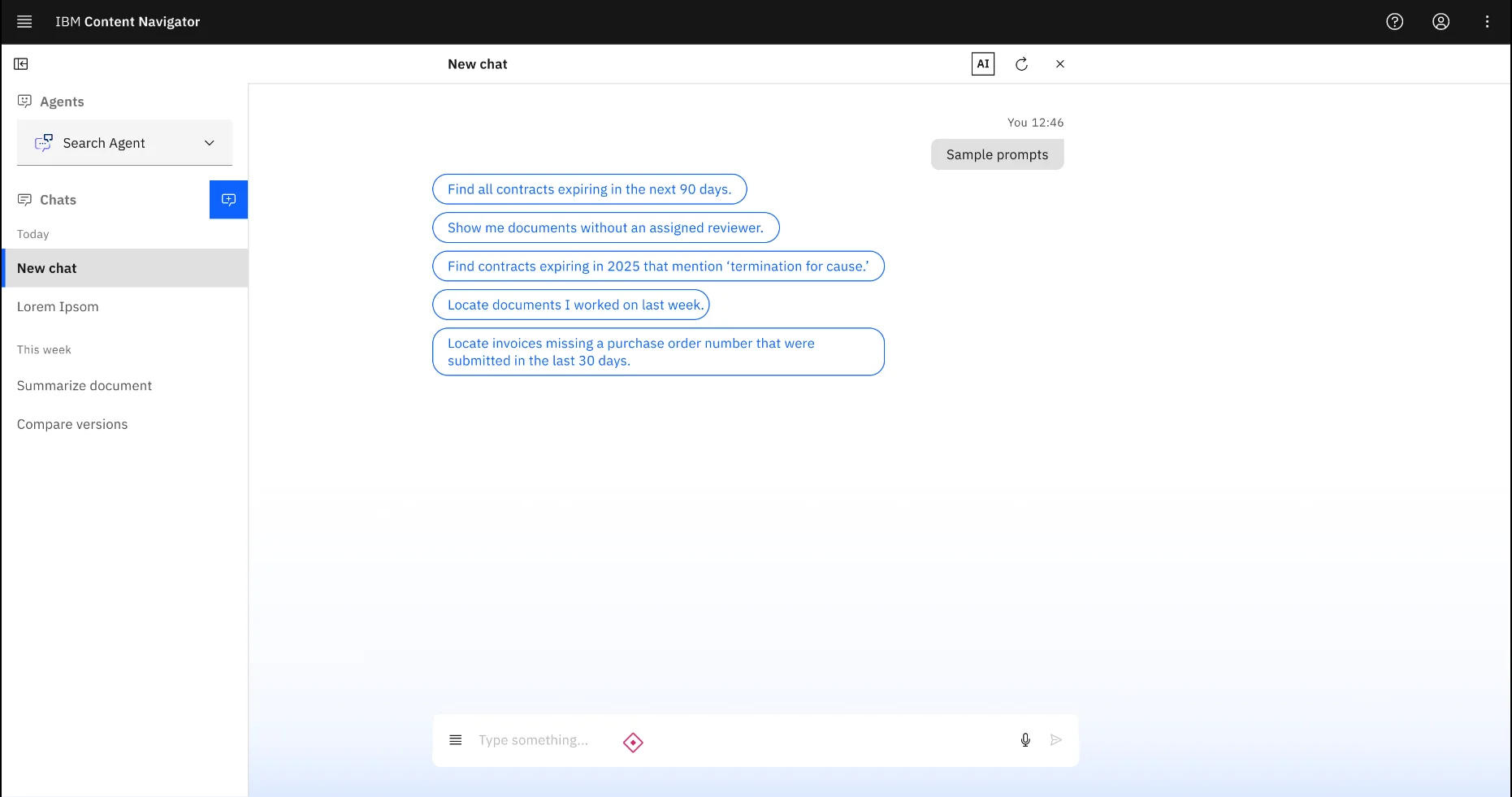Image resolution: width=1512 pixels, height=797 pixels.
Task: Click the Agents section heading
Action: [62, 102]
